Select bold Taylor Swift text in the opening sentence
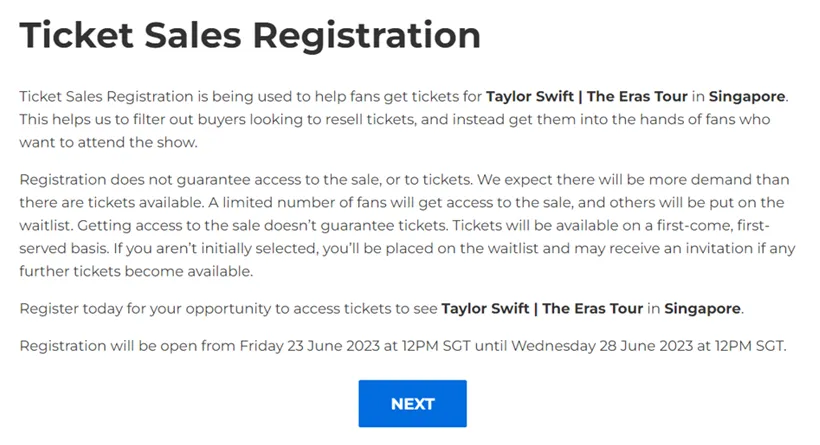This screenshot has width=820, height=445. 530,97
